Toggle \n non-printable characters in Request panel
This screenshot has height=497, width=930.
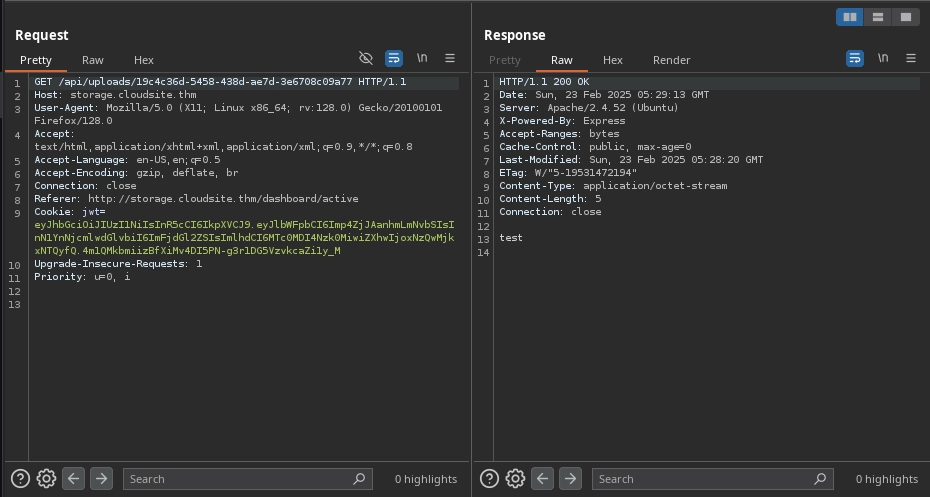(423, 59)
